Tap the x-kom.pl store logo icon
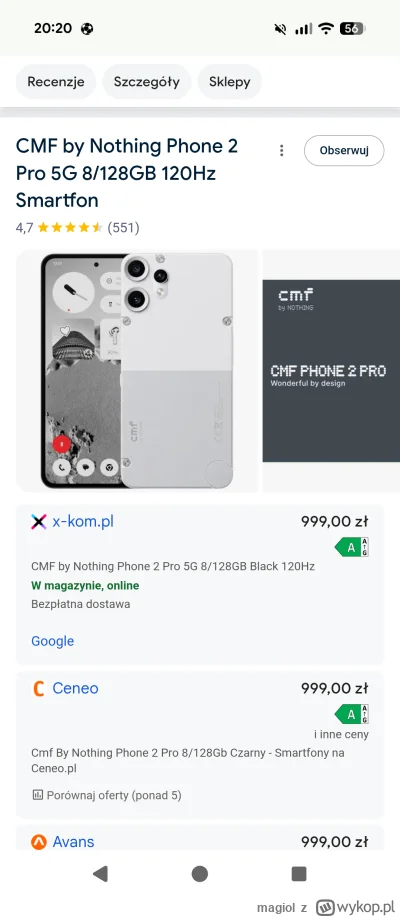The height and width of the screenshot is (917, 400). (39, 522)
